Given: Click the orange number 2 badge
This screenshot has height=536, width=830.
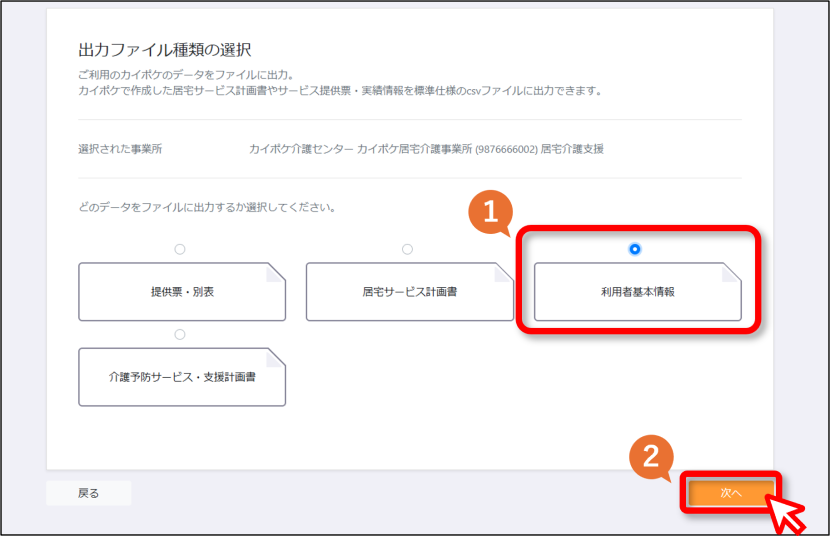Looking at the screenshot, I should pos(651,457).
